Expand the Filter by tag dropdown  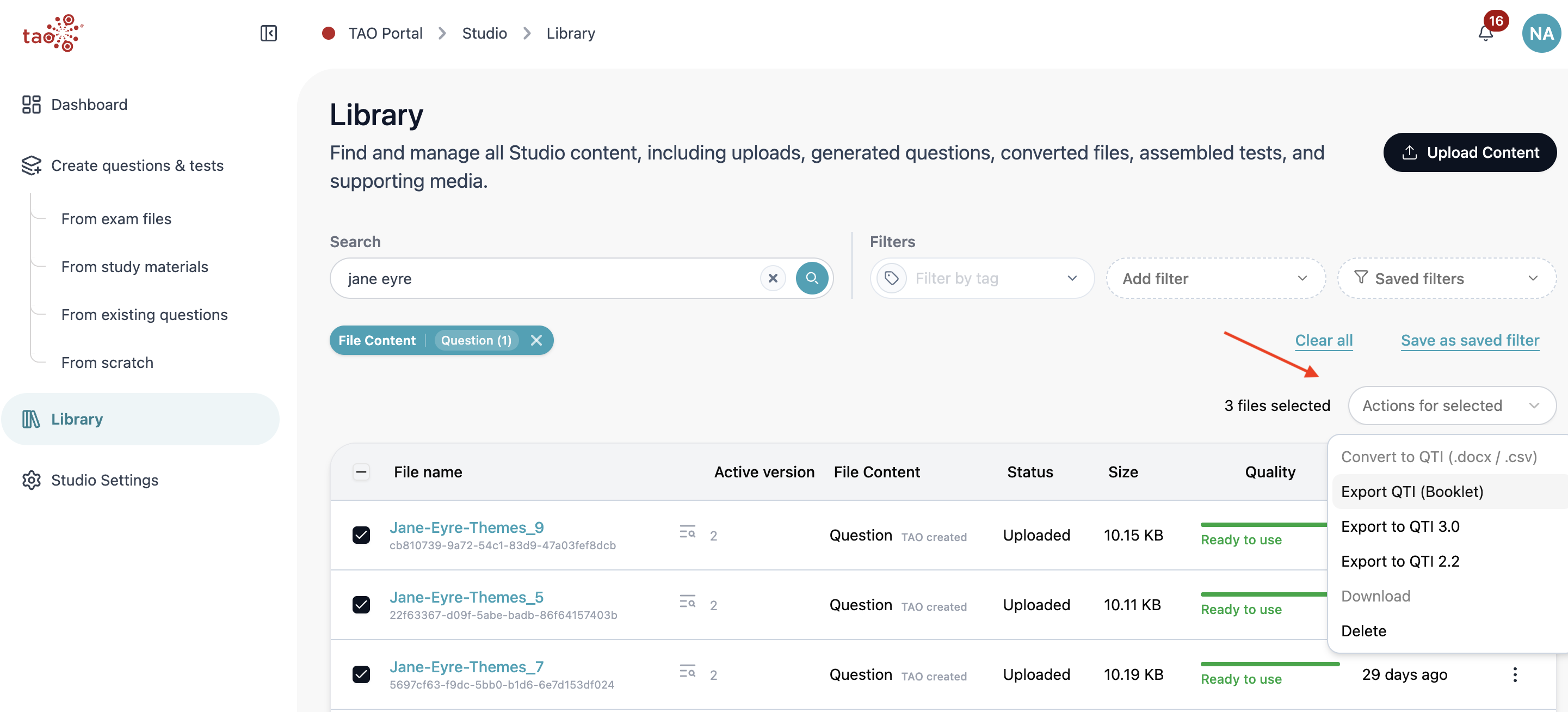coord(982,278)
